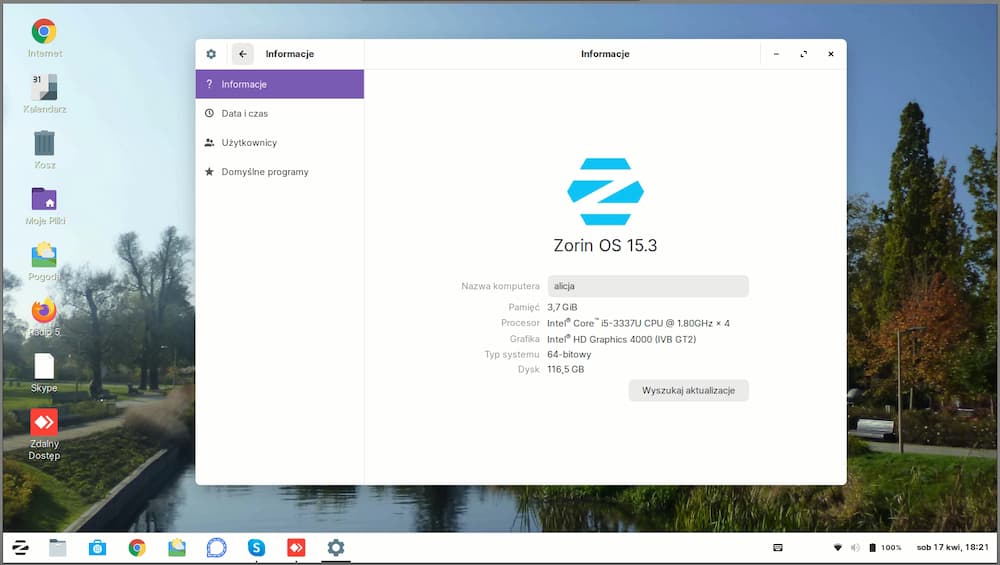
Task: Click the disk value 116,5 GB
Action: coord(565,369)
